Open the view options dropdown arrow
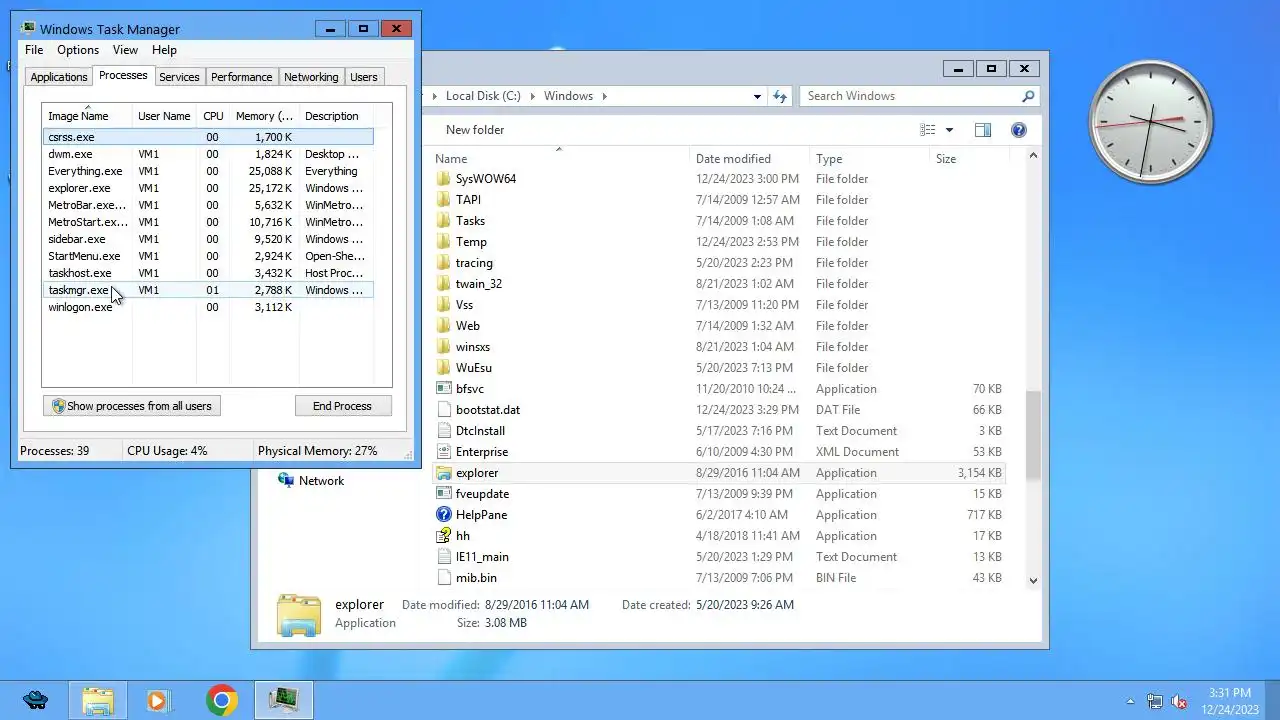This screenshot has height=720, width=1280. [949, 130]
